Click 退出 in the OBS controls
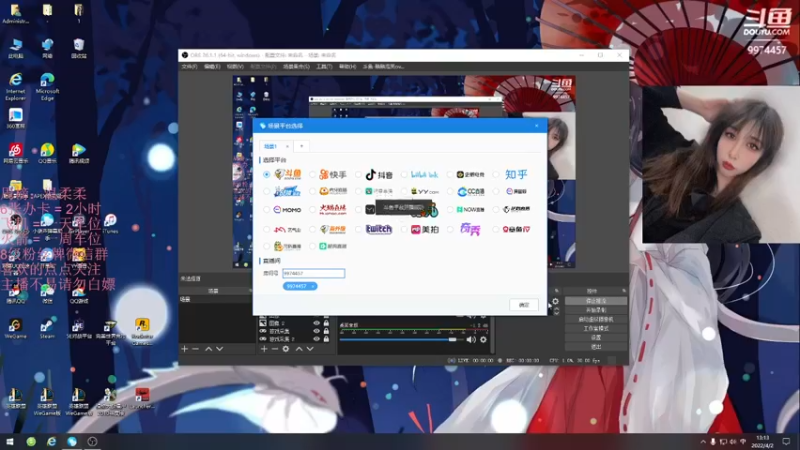Viewport: 800px width, 450px height. pos(596,347)
